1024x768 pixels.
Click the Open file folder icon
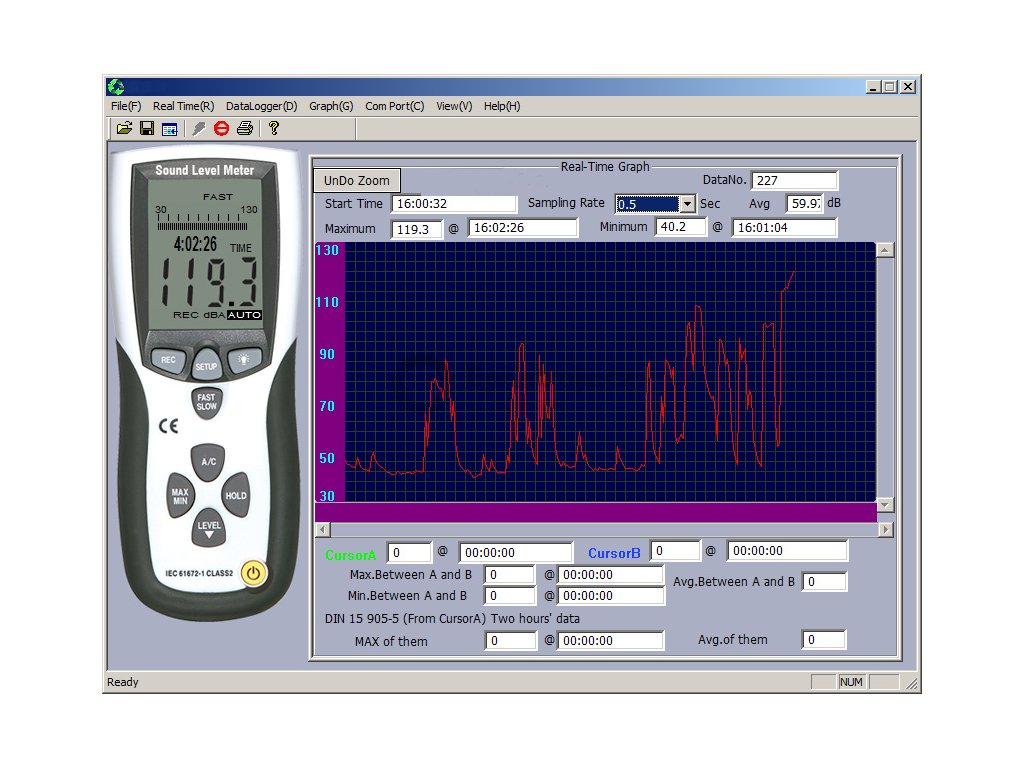[124, 128]
